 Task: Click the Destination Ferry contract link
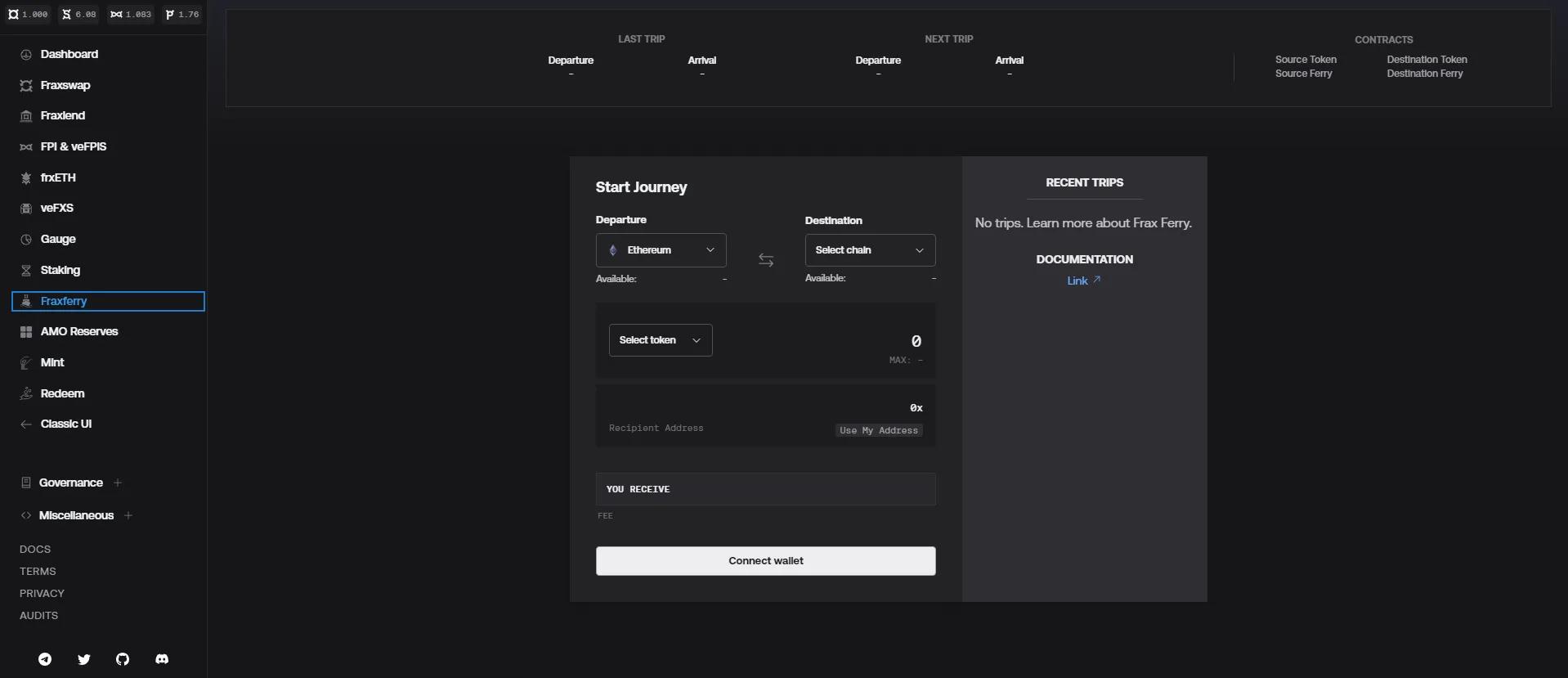(x=1425, y=74)
